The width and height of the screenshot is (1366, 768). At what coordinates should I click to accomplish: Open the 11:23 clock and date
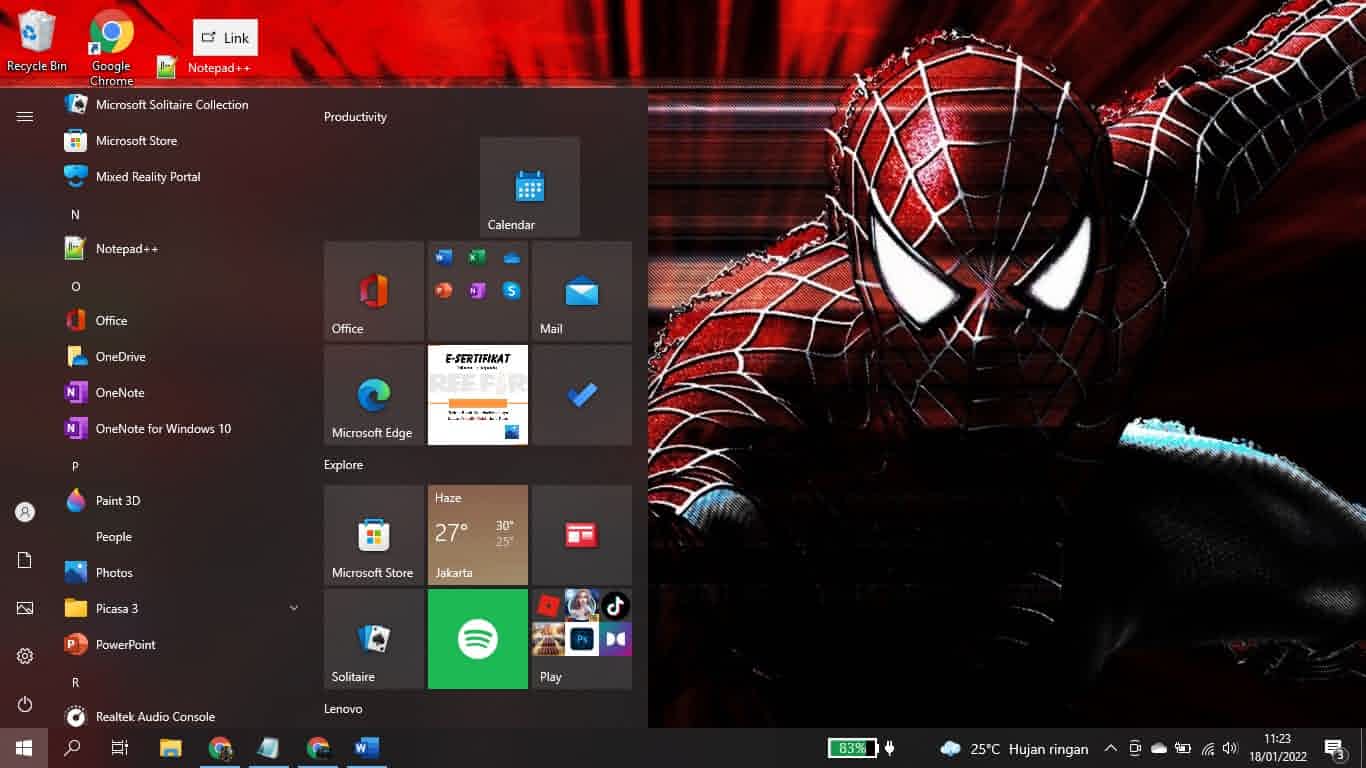click(x=1277, y=748)
